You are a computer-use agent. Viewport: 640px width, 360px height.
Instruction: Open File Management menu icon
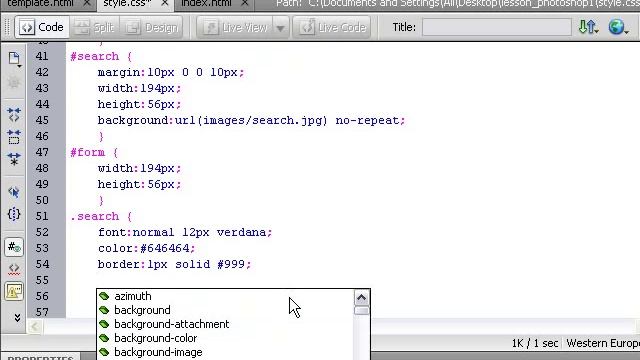tap(588, 27)
